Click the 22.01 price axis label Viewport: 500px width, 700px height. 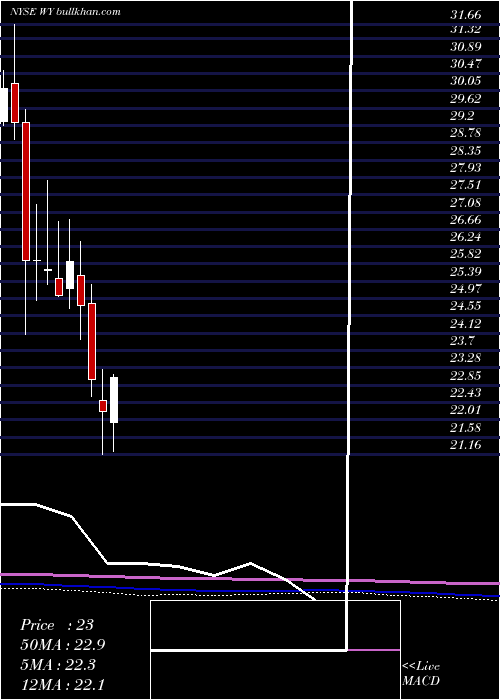pos(466,410)
